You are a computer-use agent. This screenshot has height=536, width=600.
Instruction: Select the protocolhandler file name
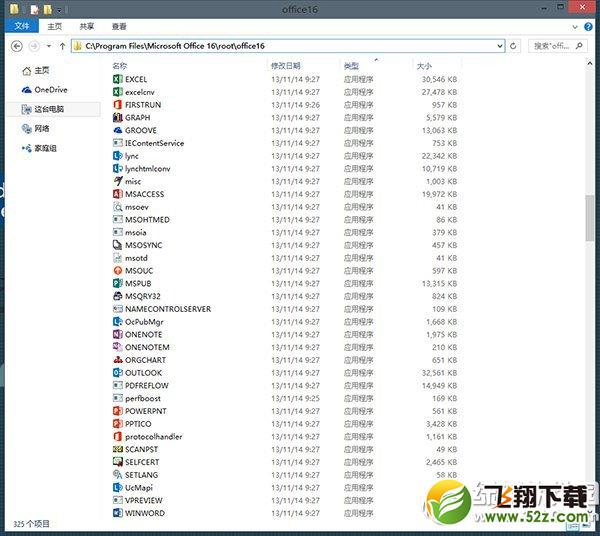[153, 437]
